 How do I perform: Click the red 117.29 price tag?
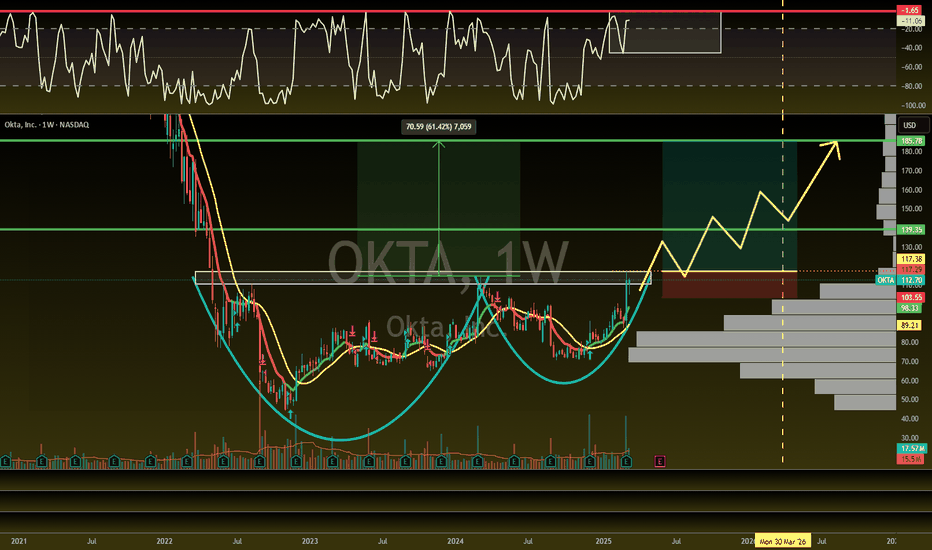click(x=911, y=269)
